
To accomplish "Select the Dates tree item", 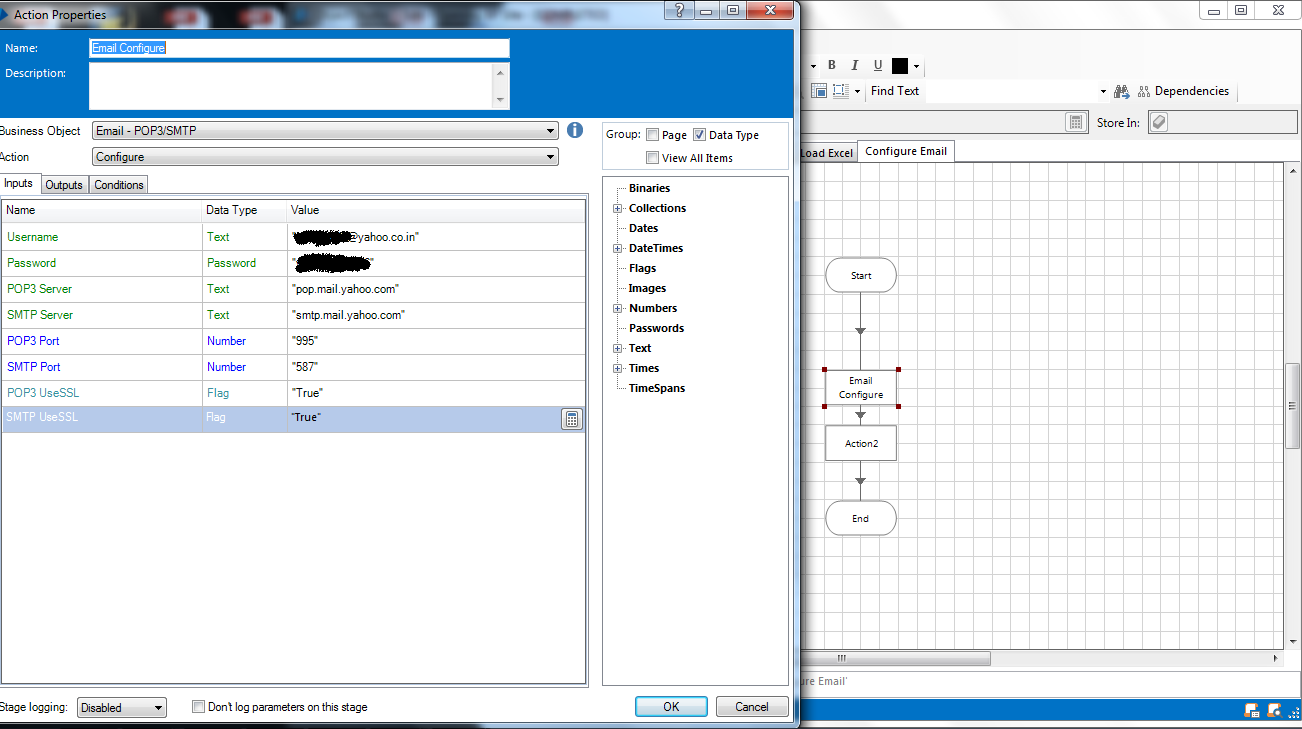I will [x=643, y=228].
